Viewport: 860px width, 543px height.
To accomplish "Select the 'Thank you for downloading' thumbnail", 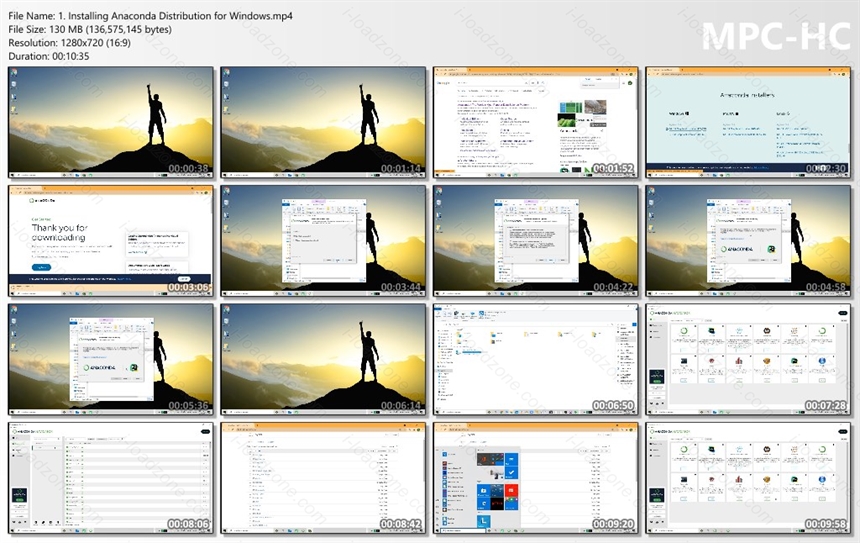I will (111, 241).
